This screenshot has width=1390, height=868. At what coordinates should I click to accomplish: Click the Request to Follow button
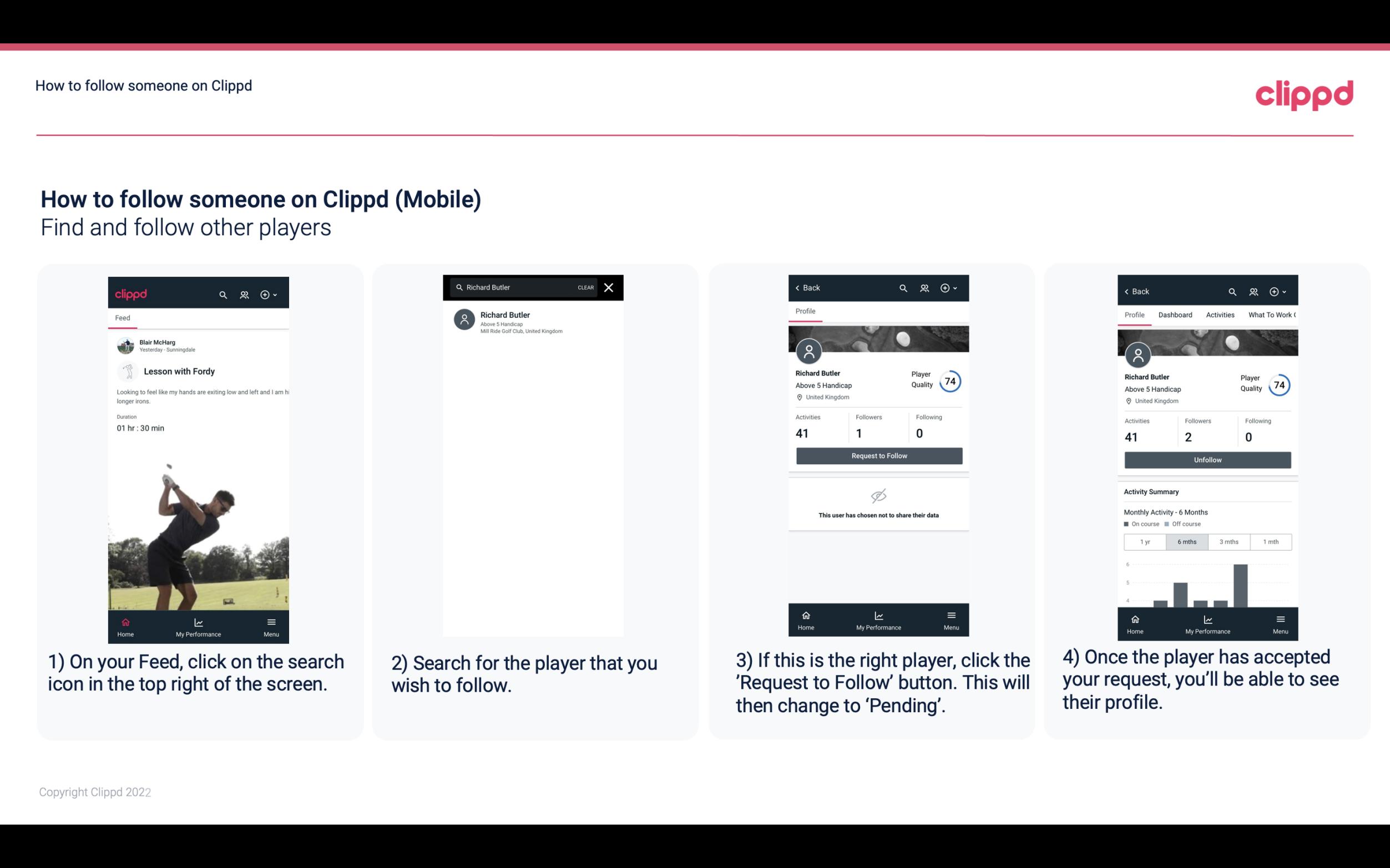tap(878, 455)
